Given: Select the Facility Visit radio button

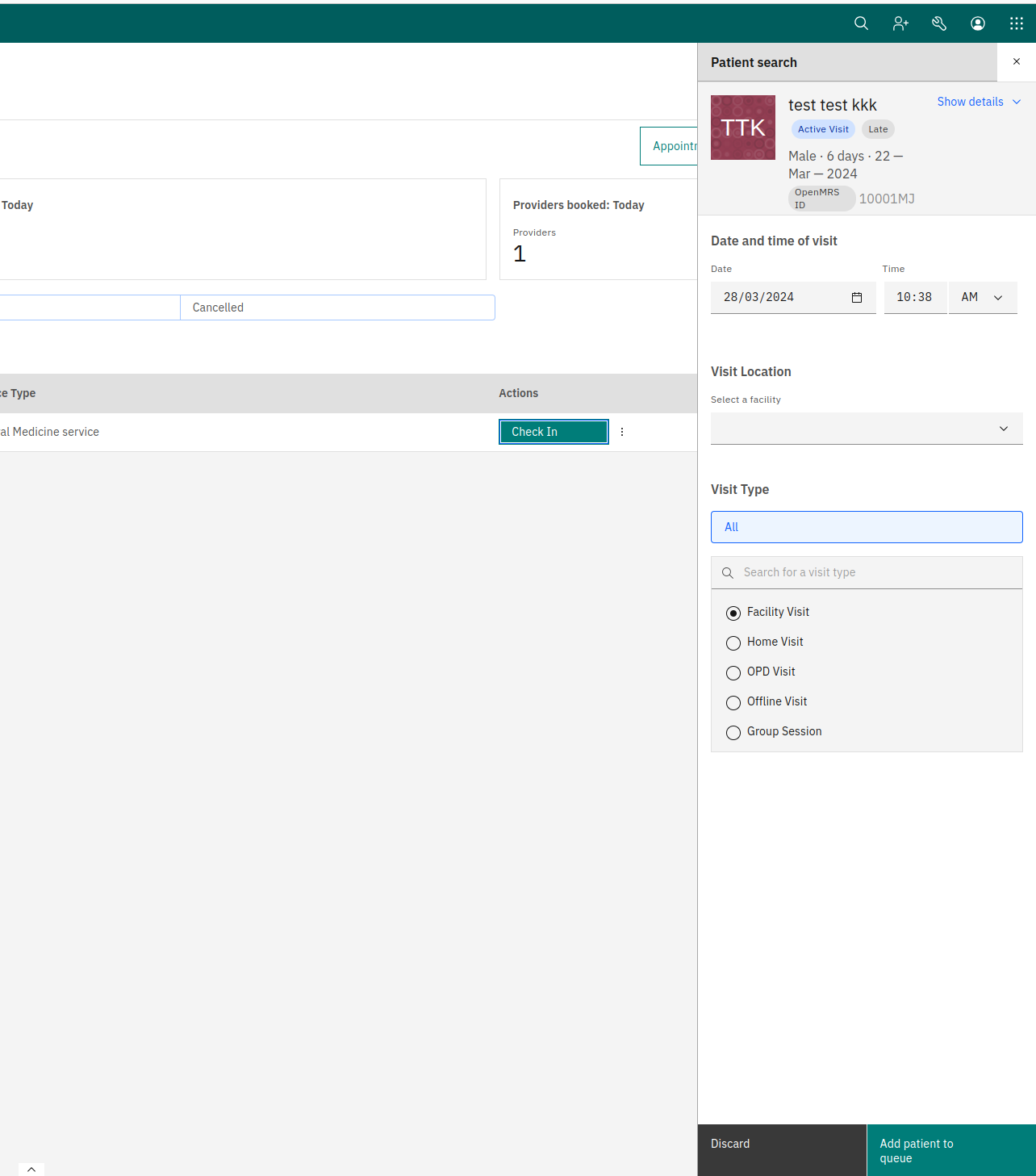Looking at the screenshot, I should pos(733,613).
